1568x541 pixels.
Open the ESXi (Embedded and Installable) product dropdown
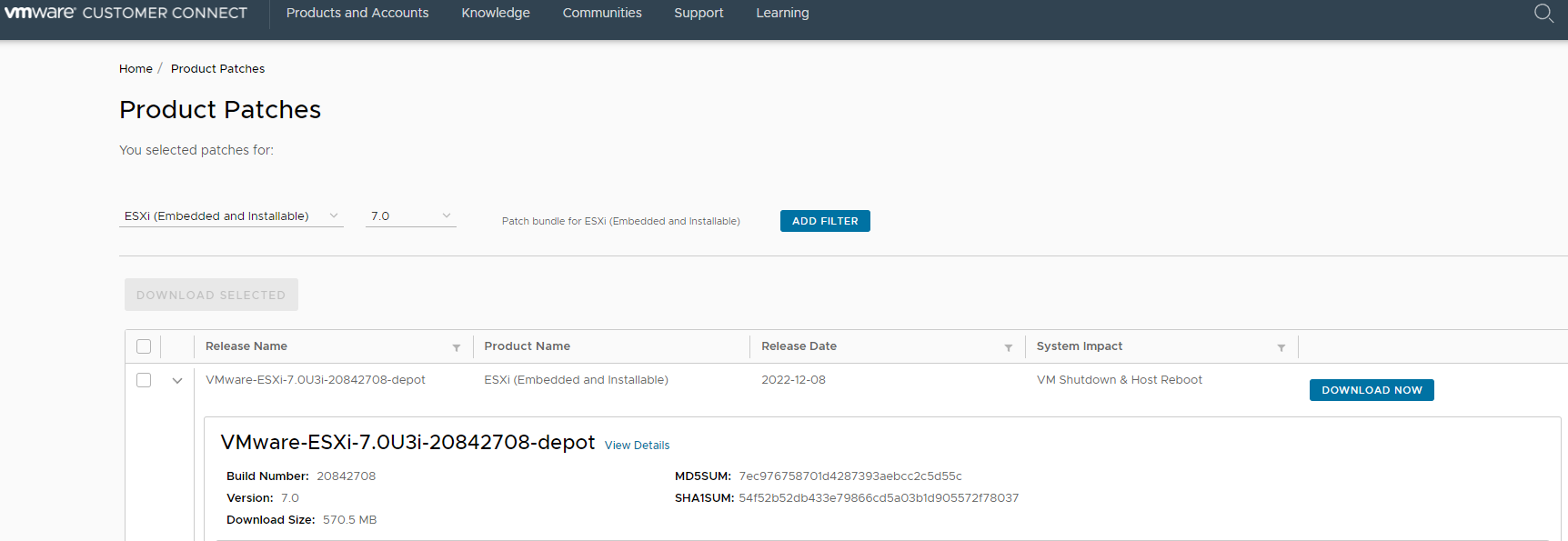point(231,216)
